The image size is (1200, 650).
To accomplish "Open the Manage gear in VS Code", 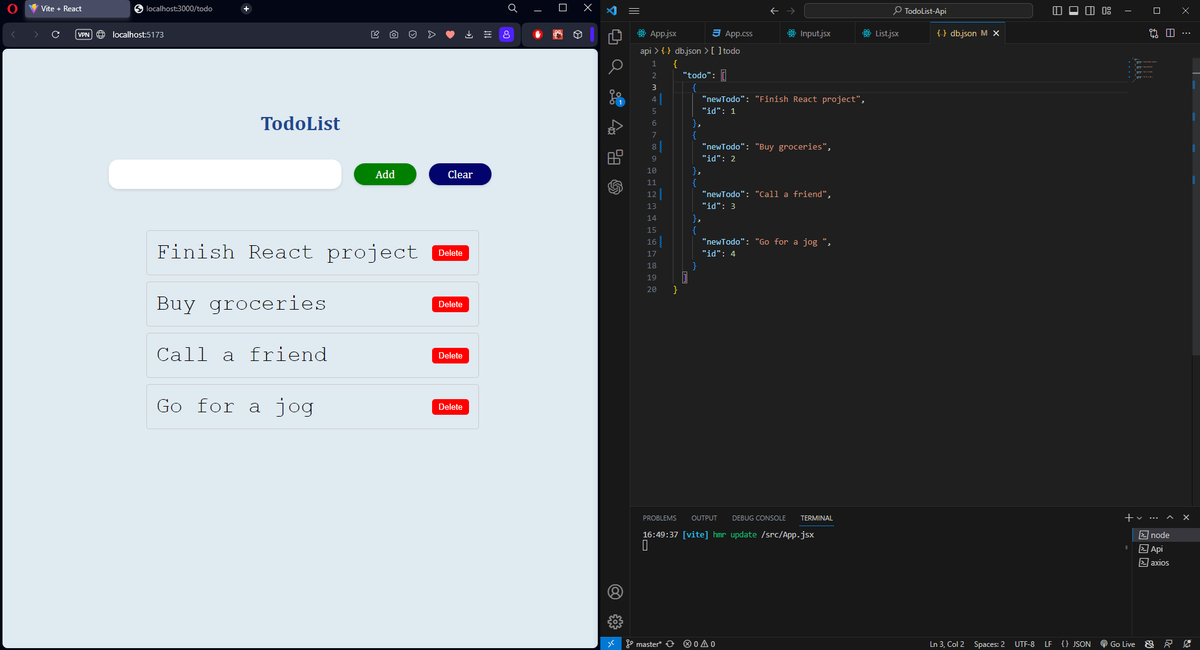I will [x=615, y=621].
